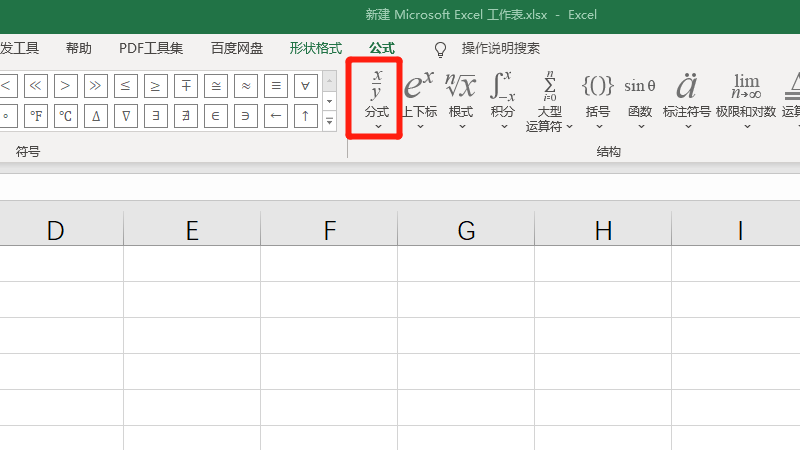Insert the degrees Celsius ℃ symbol
800x450 pixels.
66,116
